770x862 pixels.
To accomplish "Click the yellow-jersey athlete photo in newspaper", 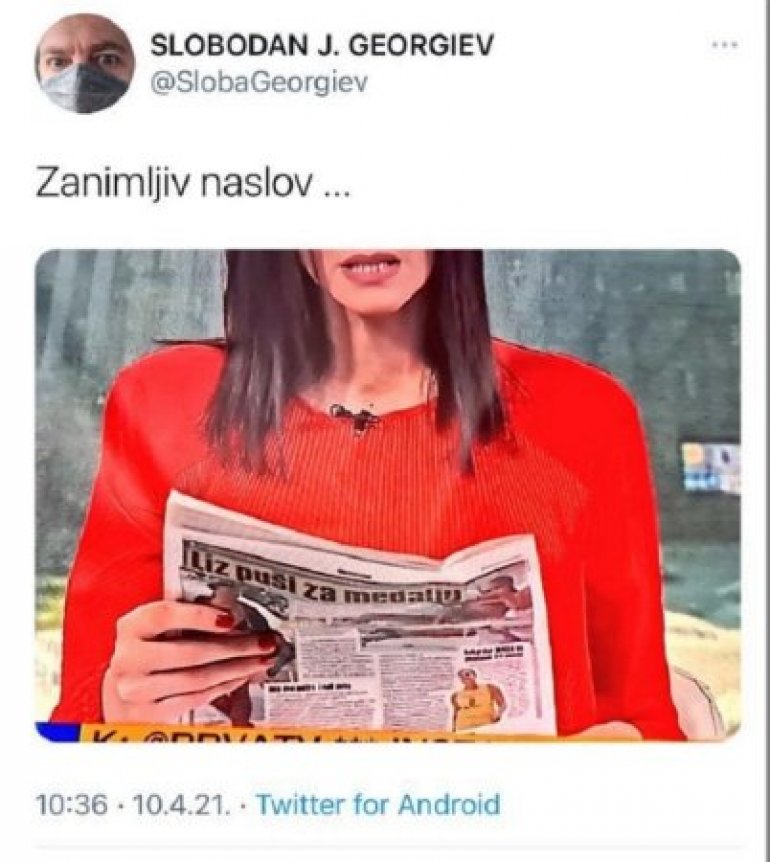I will pos(476,700).
